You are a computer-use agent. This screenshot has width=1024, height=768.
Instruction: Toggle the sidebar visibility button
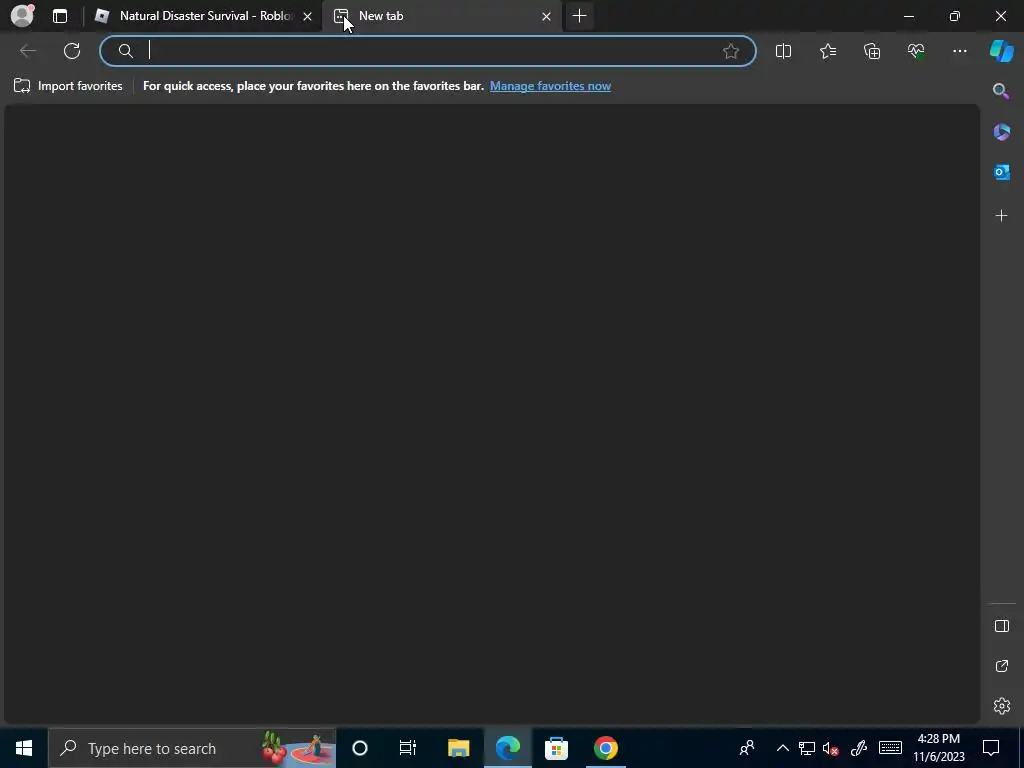[x=1001, y=626]
